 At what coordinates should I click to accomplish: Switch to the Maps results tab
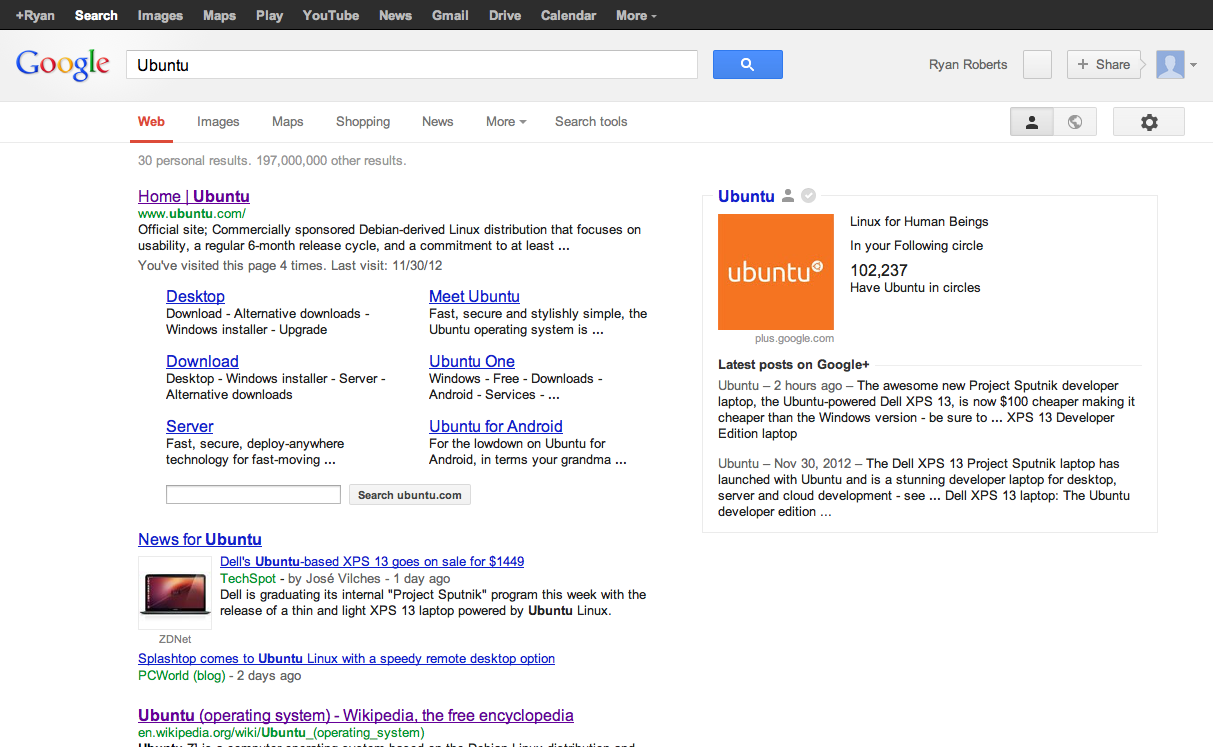[x=287, y=122]
